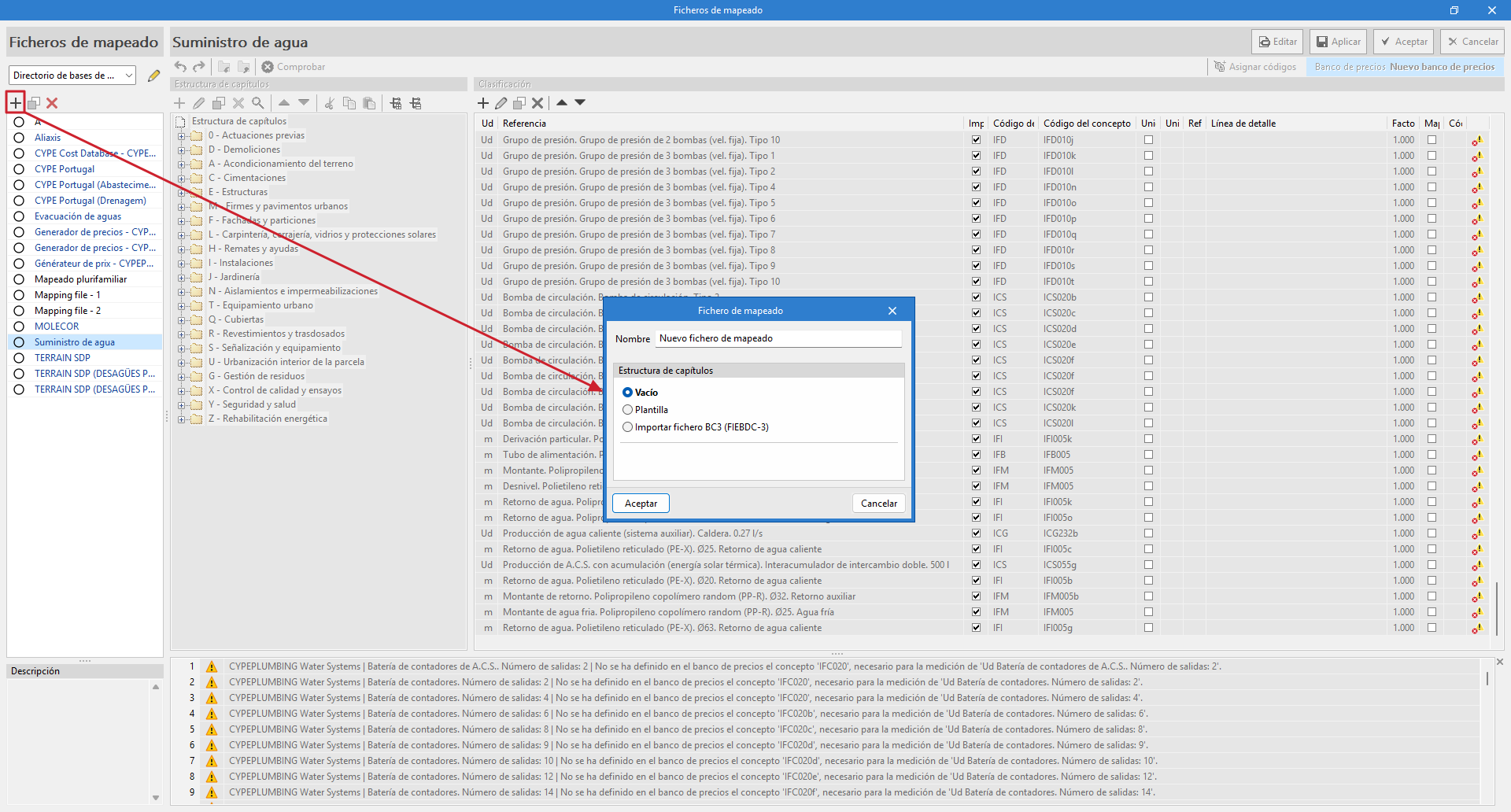This screenshot has width=1511, height=812.
Task: Select the Aliaxis mapping file radio button
Action: click(x=19, y=138)
